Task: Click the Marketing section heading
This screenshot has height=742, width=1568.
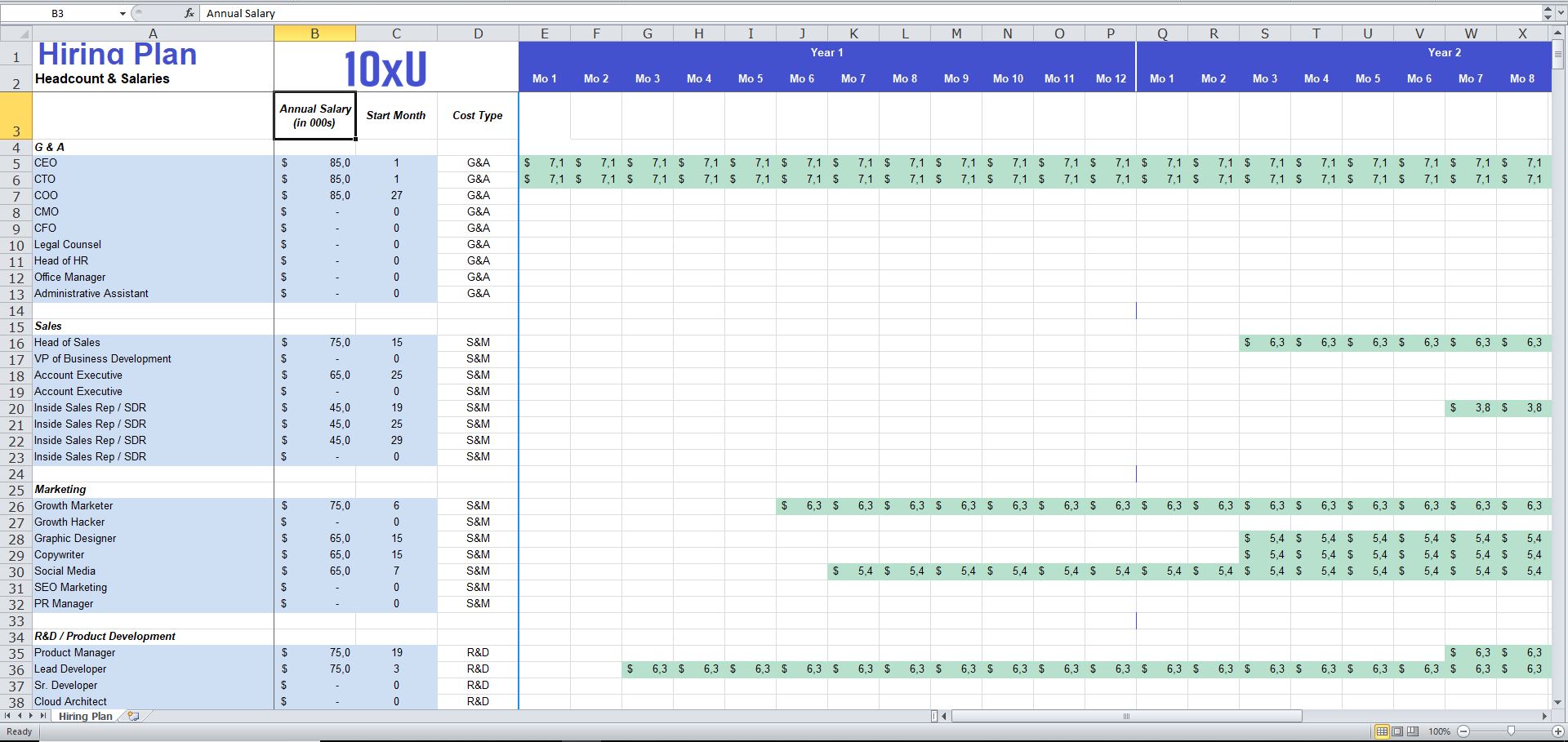Action: 60,490
